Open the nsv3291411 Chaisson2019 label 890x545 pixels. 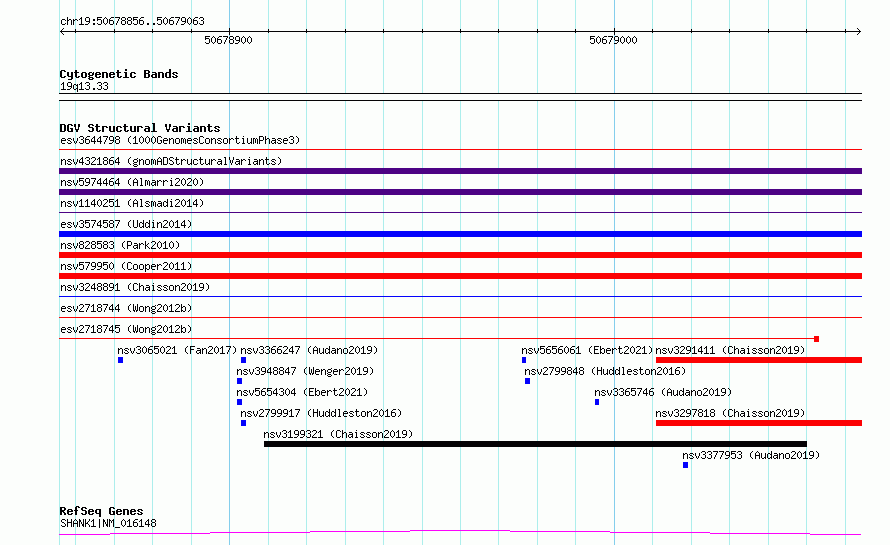point(731,350)
